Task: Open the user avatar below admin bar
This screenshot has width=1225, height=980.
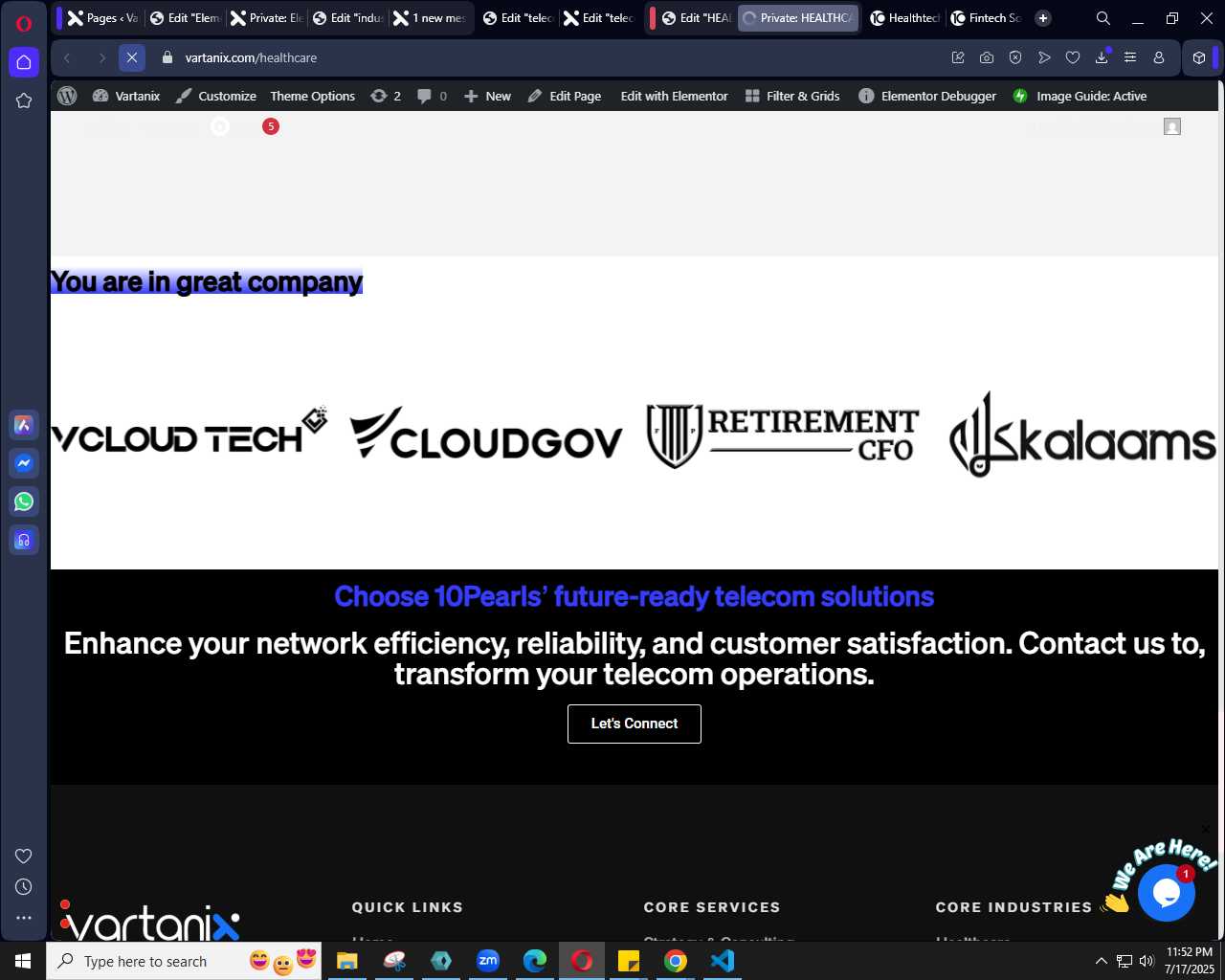Action: tap(1172, 126)
